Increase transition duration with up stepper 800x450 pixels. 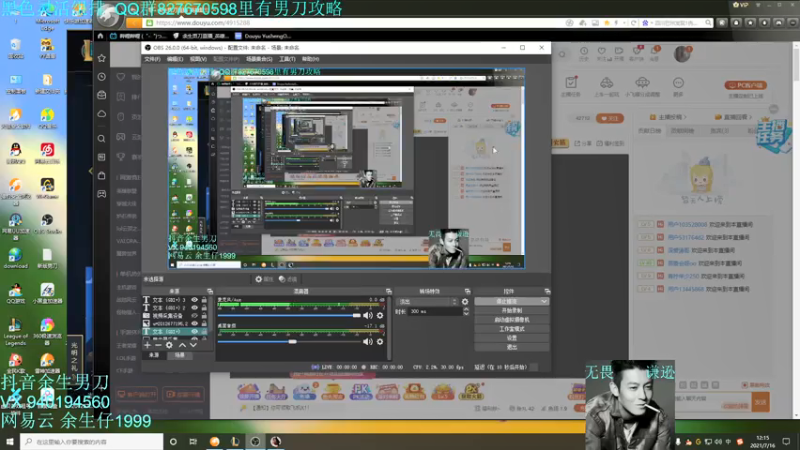466,309
